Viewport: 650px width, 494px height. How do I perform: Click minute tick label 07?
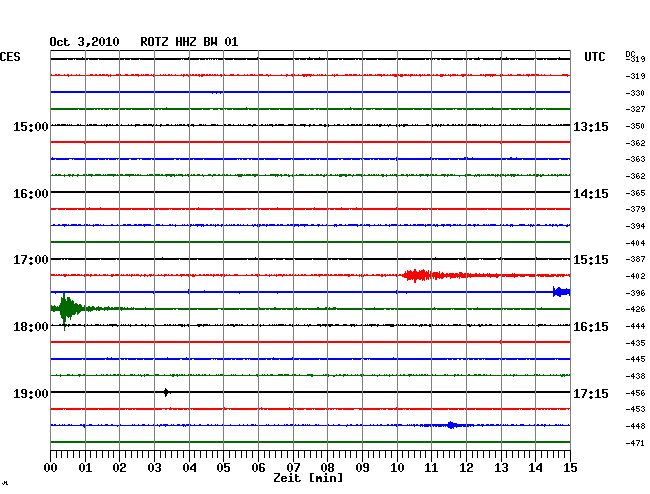click(x=293, y=468)
